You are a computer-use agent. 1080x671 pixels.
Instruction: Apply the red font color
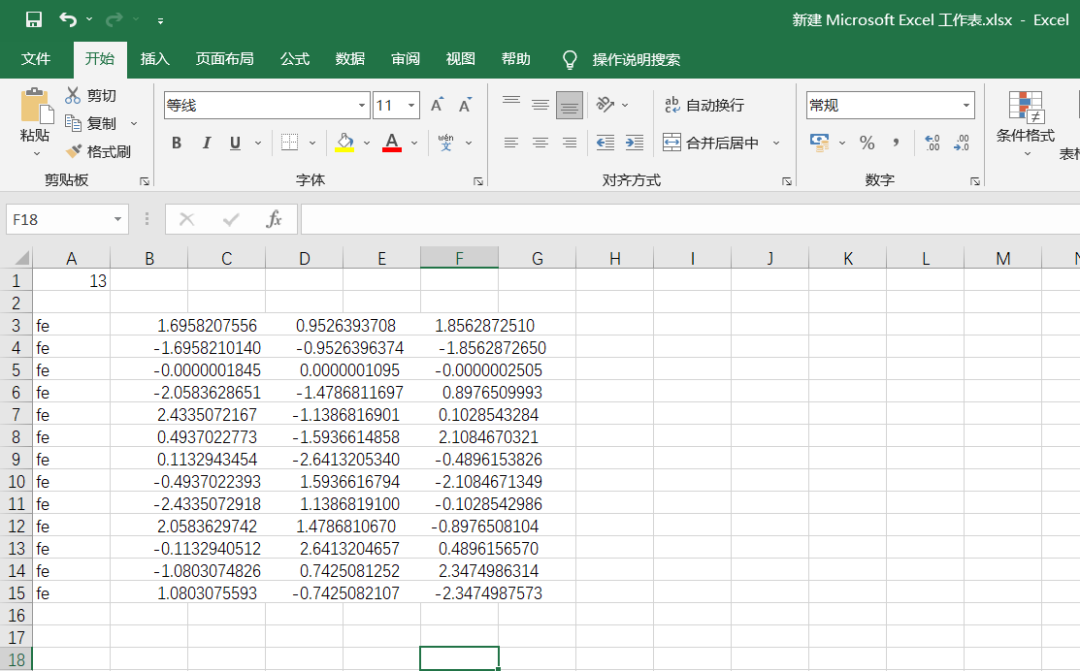[x=392, y=143]
